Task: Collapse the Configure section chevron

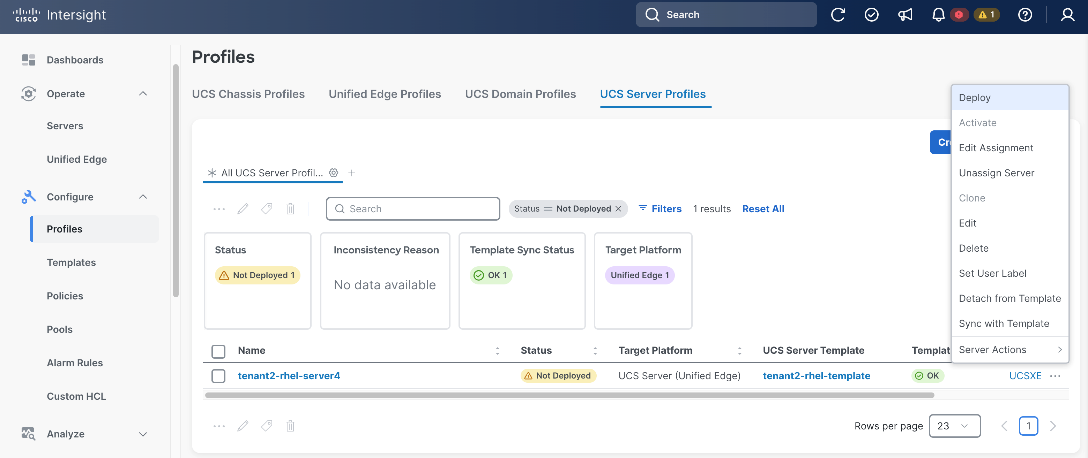Action: pyautogui.click(x=143, y=197)
